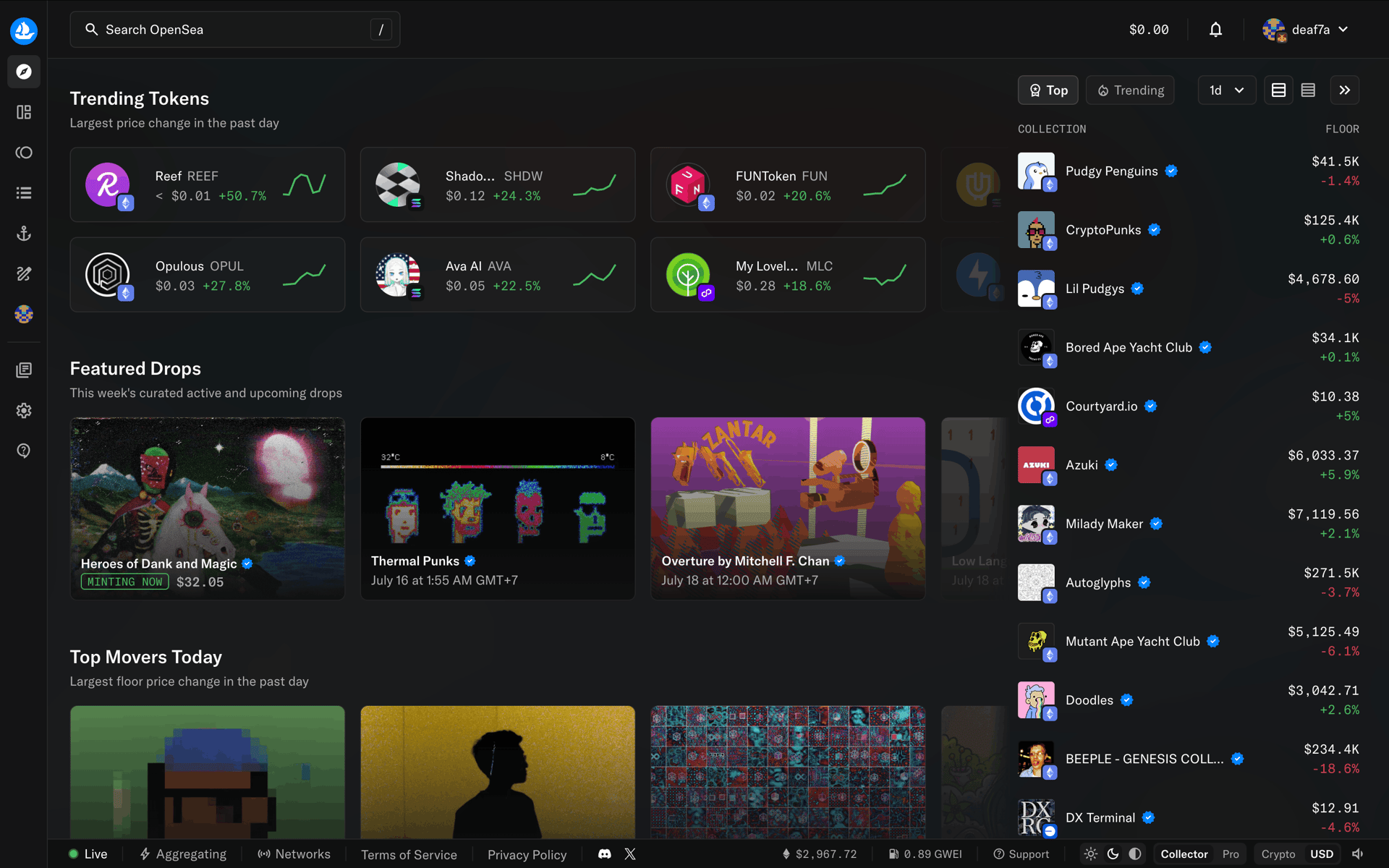Open the Resources newspaper icon in sidebar
Screen dimensions: 1389x868
[x=24, y=370]
